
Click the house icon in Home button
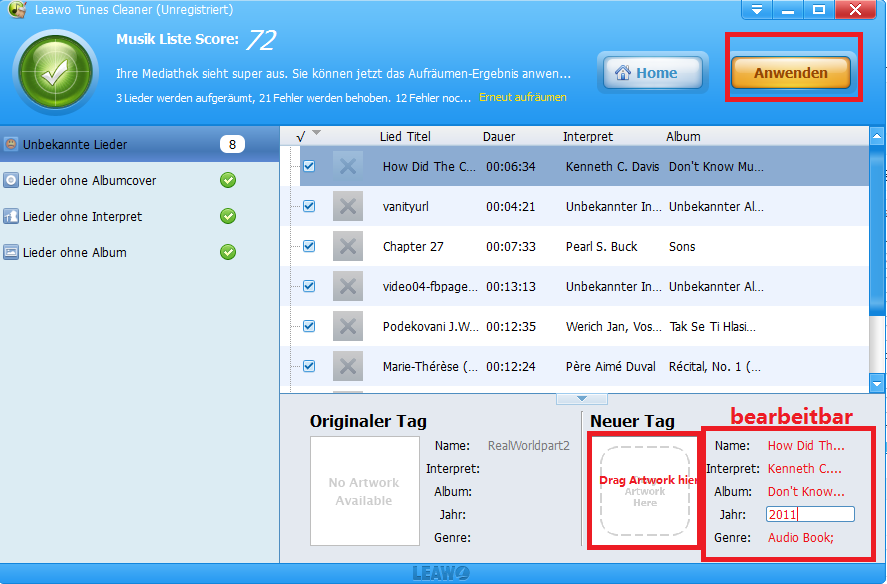[x=623, y=72]
